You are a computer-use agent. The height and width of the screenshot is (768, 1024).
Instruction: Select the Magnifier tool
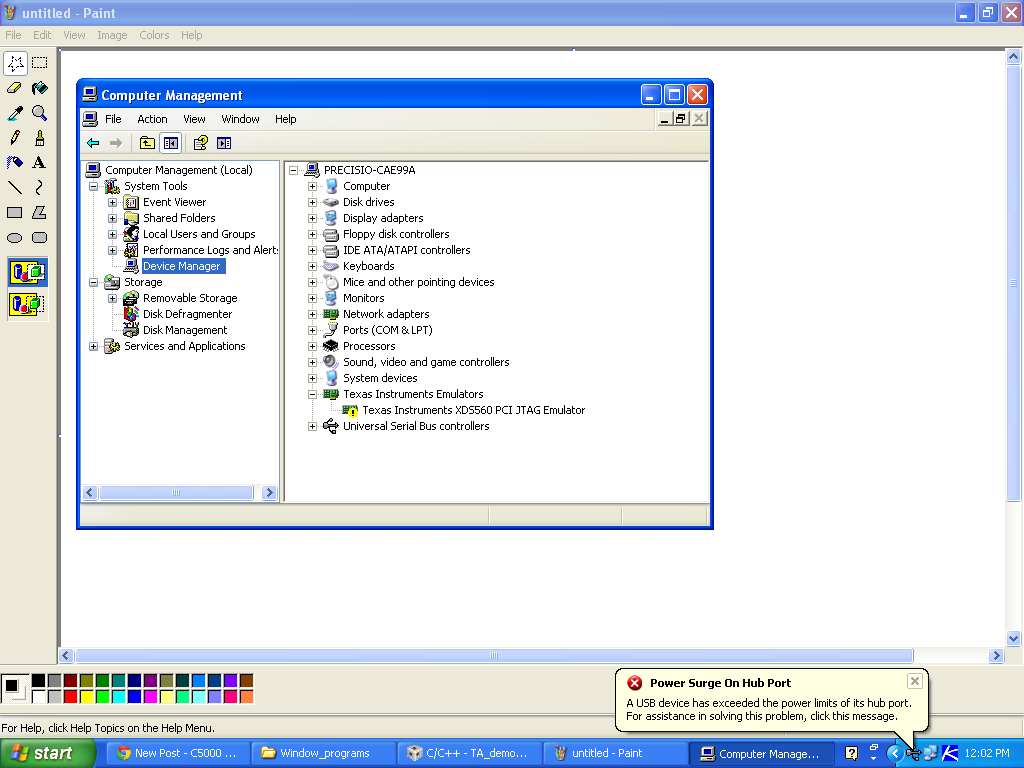click(40, 113)
